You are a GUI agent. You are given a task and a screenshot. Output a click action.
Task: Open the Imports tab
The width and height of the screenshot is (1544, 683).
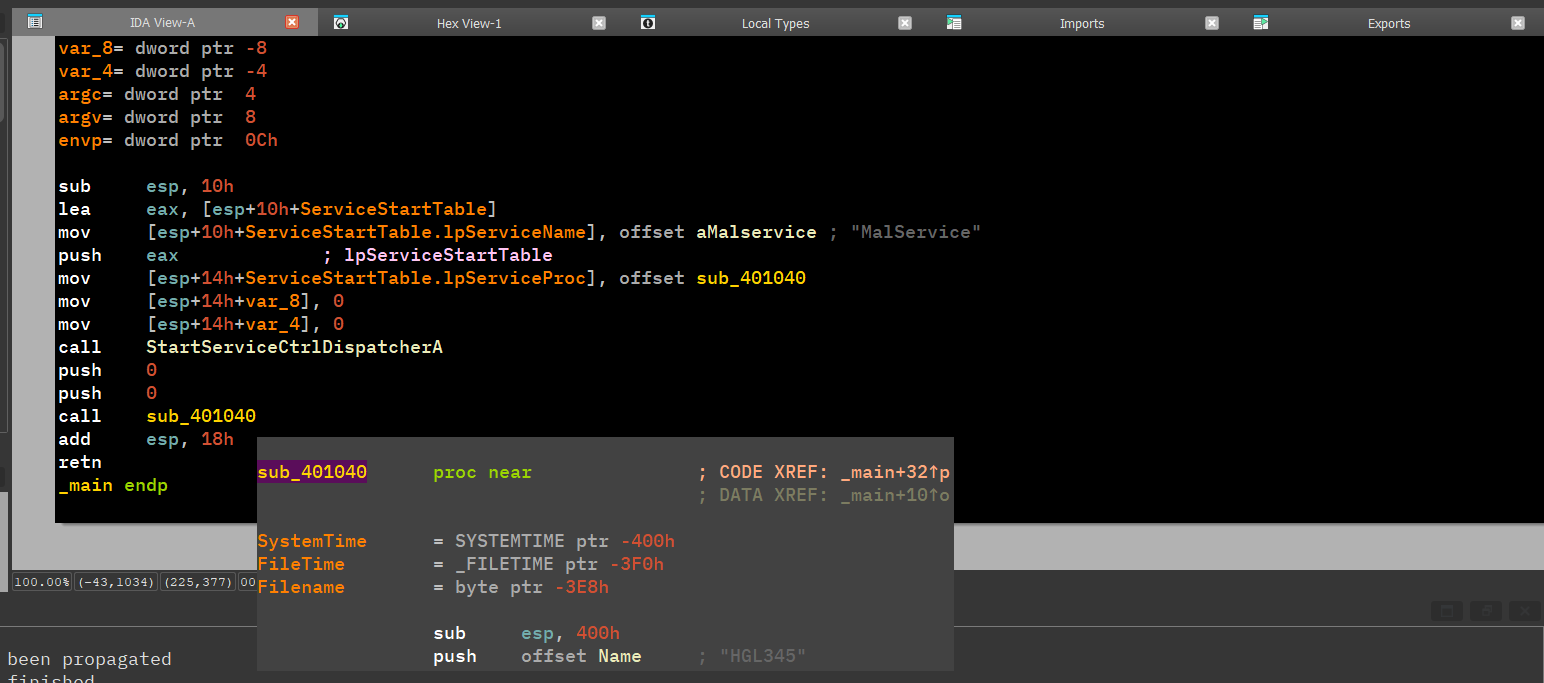(x=1082, y=23)
